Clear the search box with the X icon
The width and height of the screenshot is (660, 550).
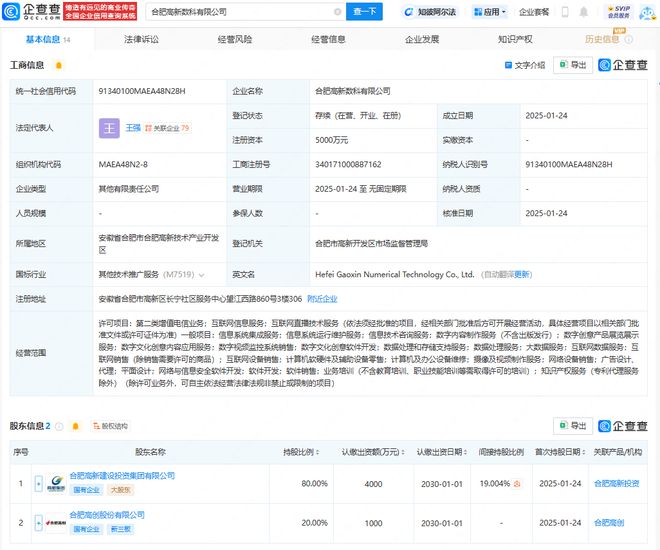click(x=337, y=12)
